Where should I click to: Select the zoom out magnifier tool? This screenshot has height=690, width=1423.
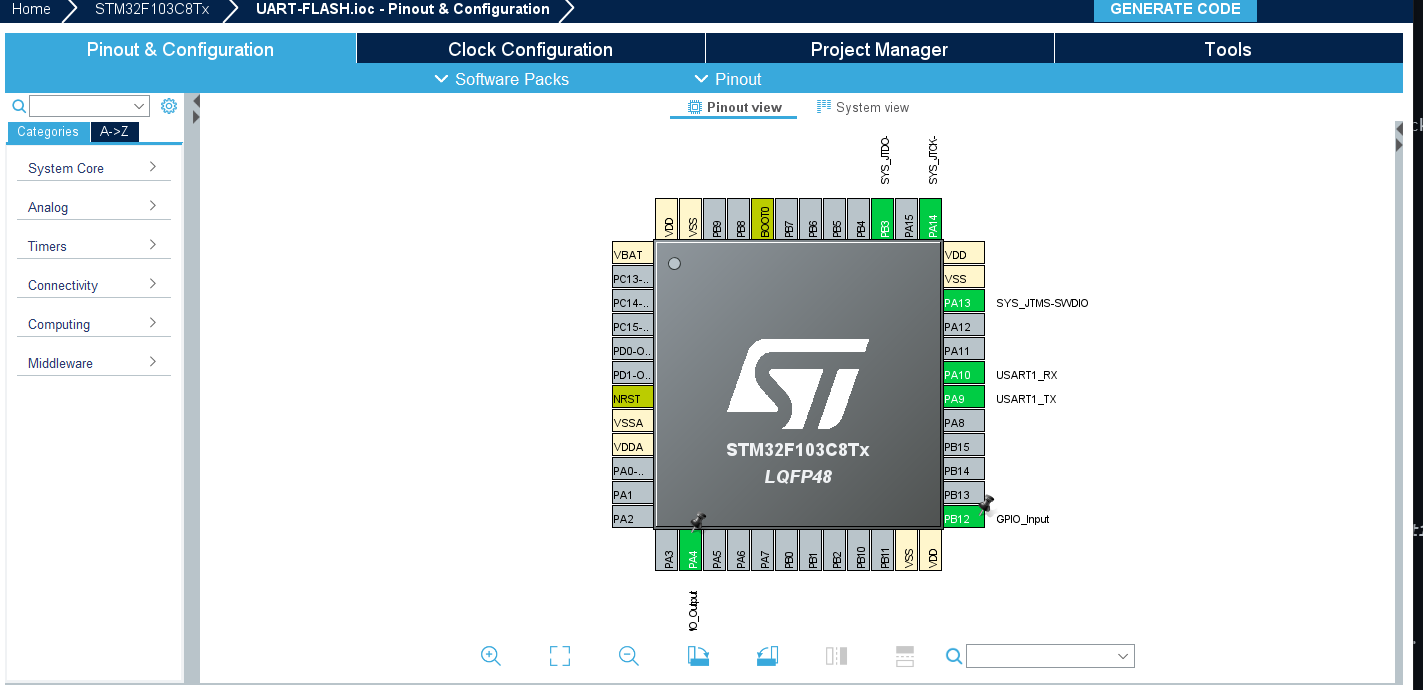tap(628, 656)
